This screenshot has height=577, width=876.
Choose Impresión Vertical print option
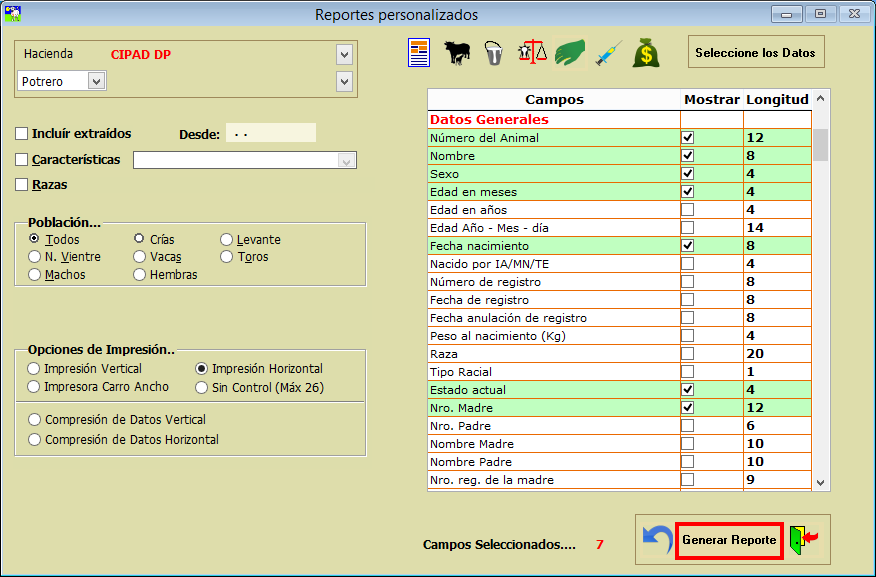click(35, 369)
